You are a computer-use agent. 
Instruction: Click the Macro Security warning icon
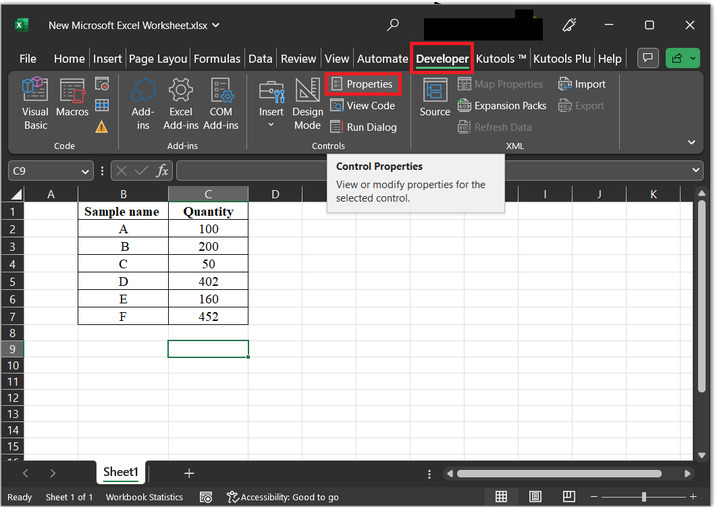coord(102,127)
